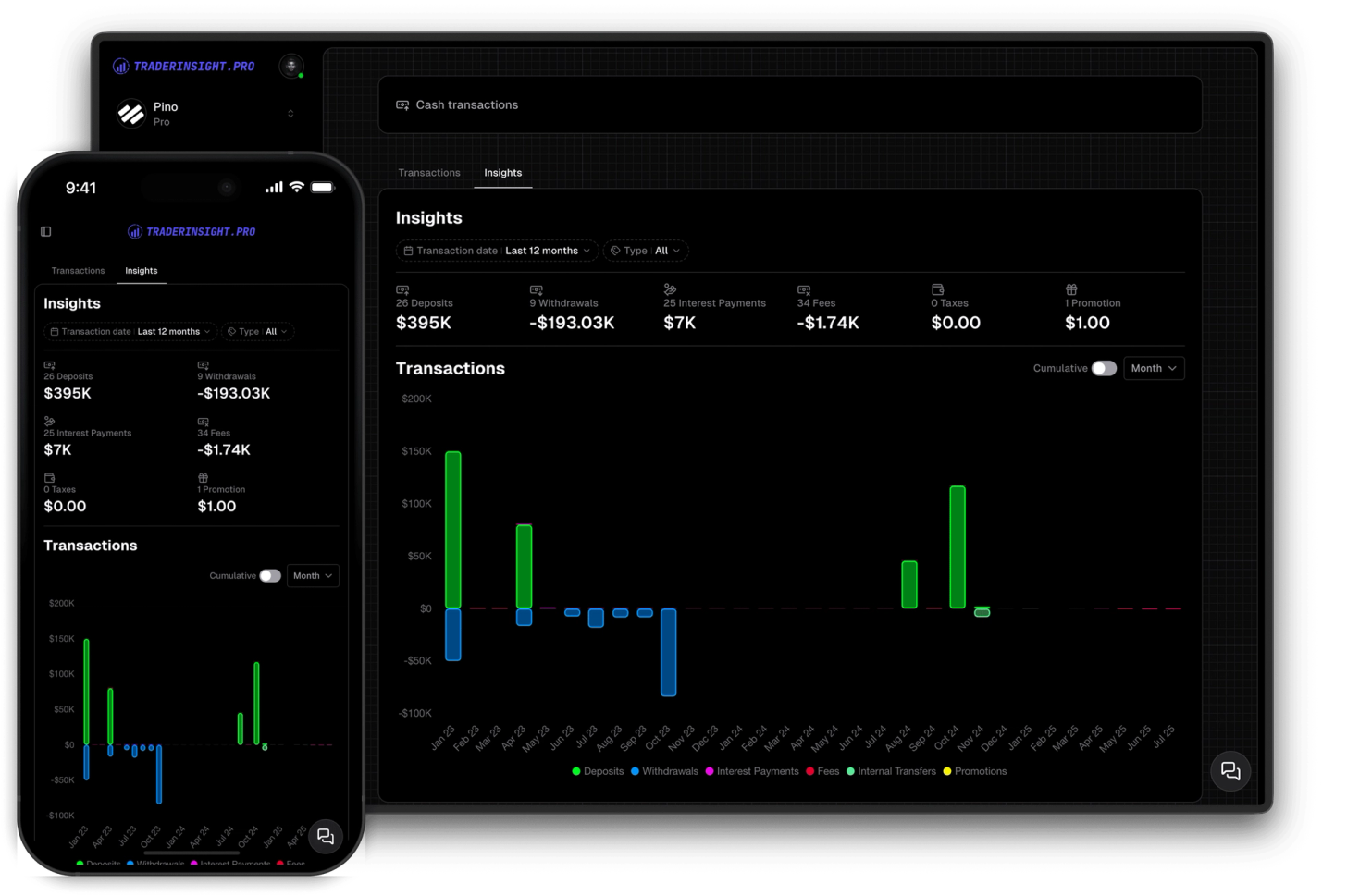1347x896 pixels.
Task: Open the sidebar toggle on the phone screen
Action: click(x=45, y=231)
